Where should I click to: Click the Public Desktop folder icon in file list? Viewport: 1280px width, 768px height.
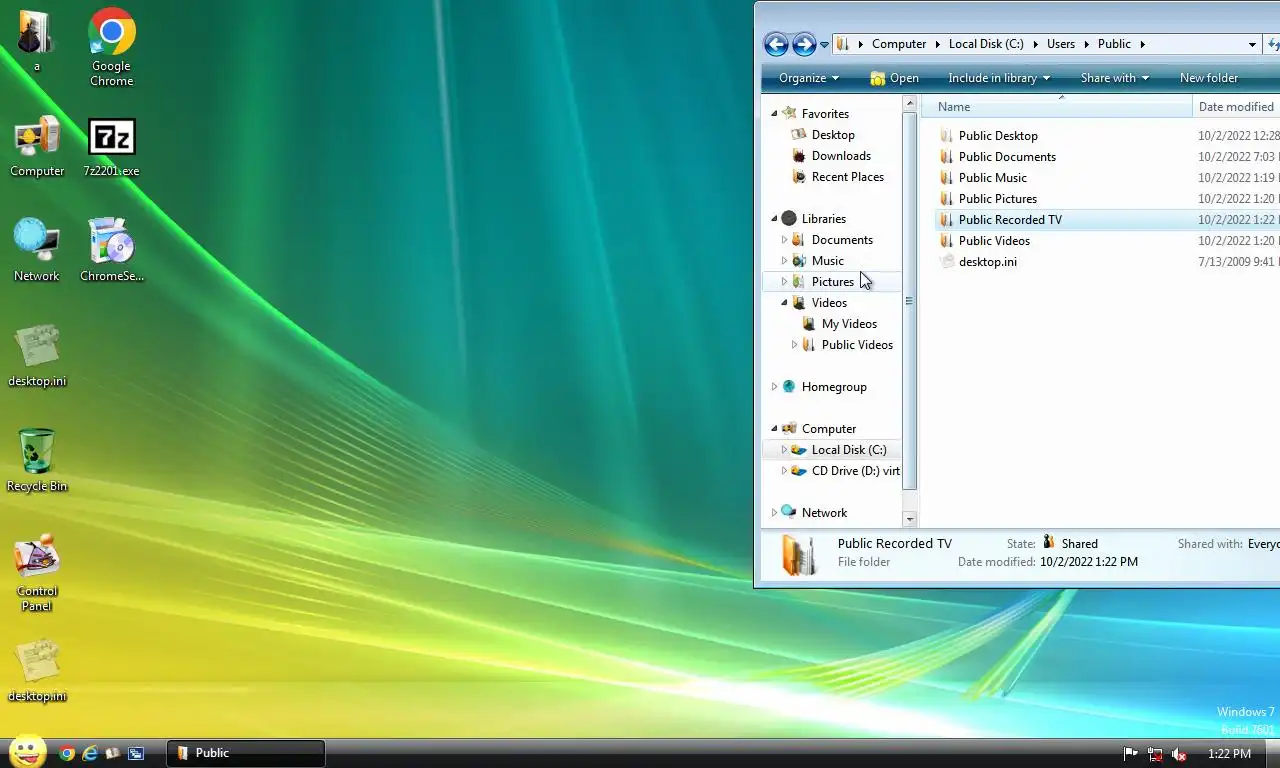947,136
